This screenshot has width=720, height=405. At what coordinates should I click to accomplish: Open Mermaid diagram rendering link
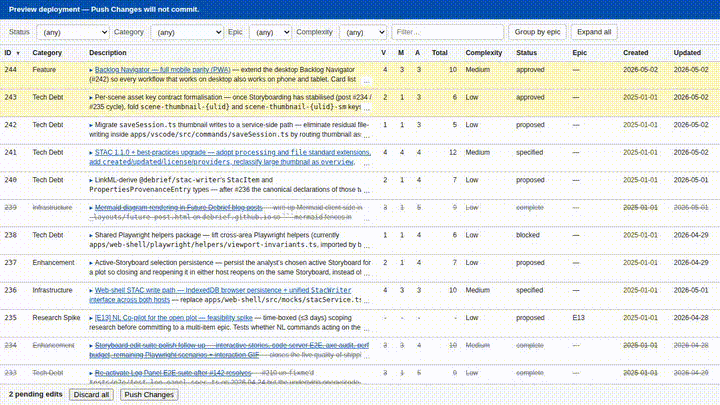(x=179, y=208)
